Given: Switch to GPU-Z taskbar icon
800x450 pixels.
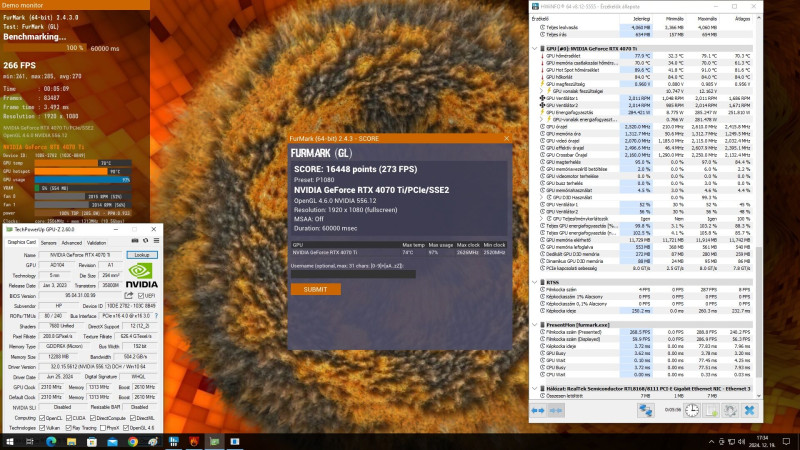Looking at the screenshot, I should 214,441.
